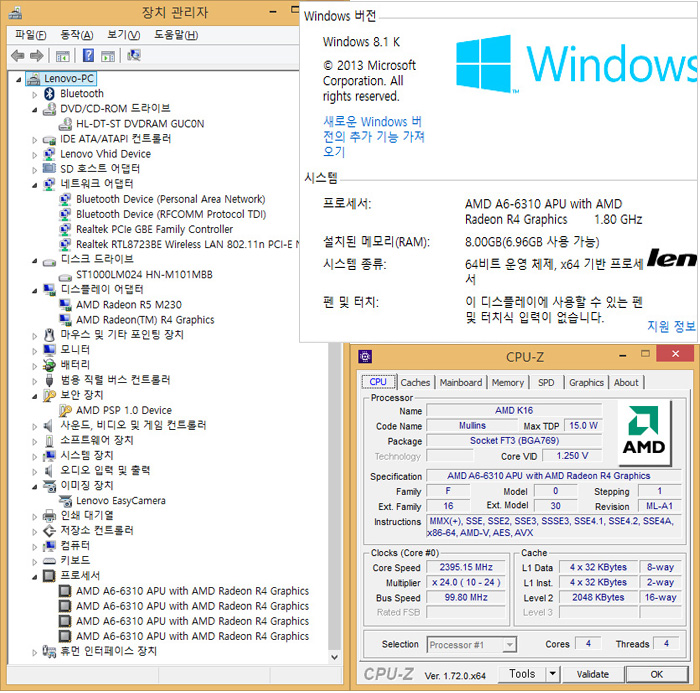Select the HL-DT-ST DVDRAM GUC0N drive icon

tap(65, 124)
